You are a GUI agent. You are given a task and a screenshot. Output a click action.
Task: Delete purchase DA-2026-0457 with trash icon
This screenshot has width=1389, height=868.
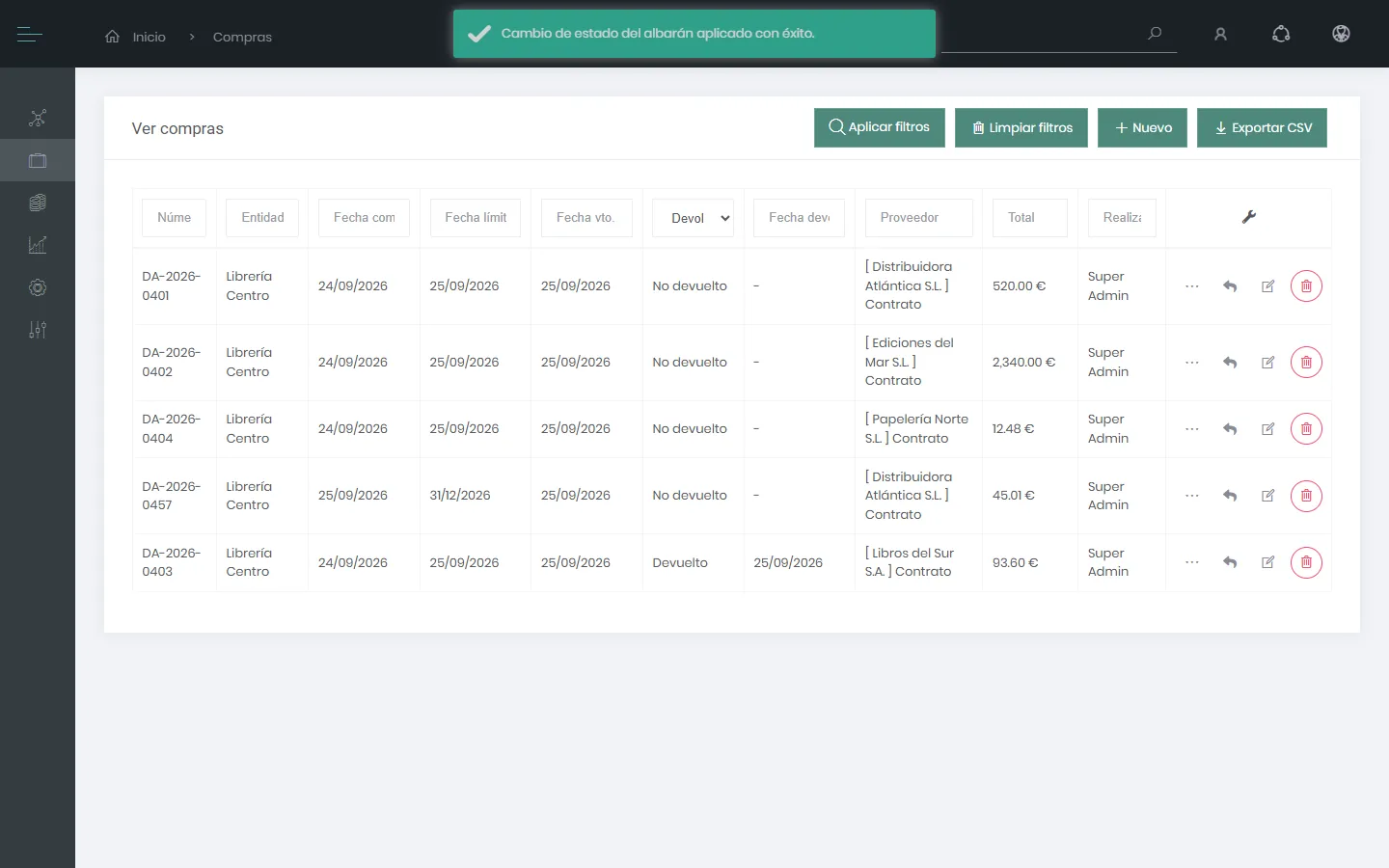pos(1306,496)
